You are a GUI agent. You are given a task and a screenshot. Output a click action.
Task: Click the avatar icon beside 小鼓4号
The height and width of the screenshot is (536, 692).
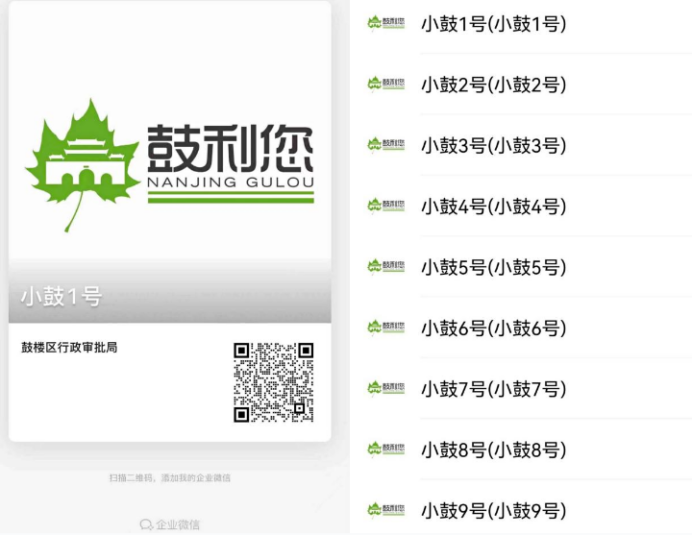pyautogui.click(x=386, y=206)
